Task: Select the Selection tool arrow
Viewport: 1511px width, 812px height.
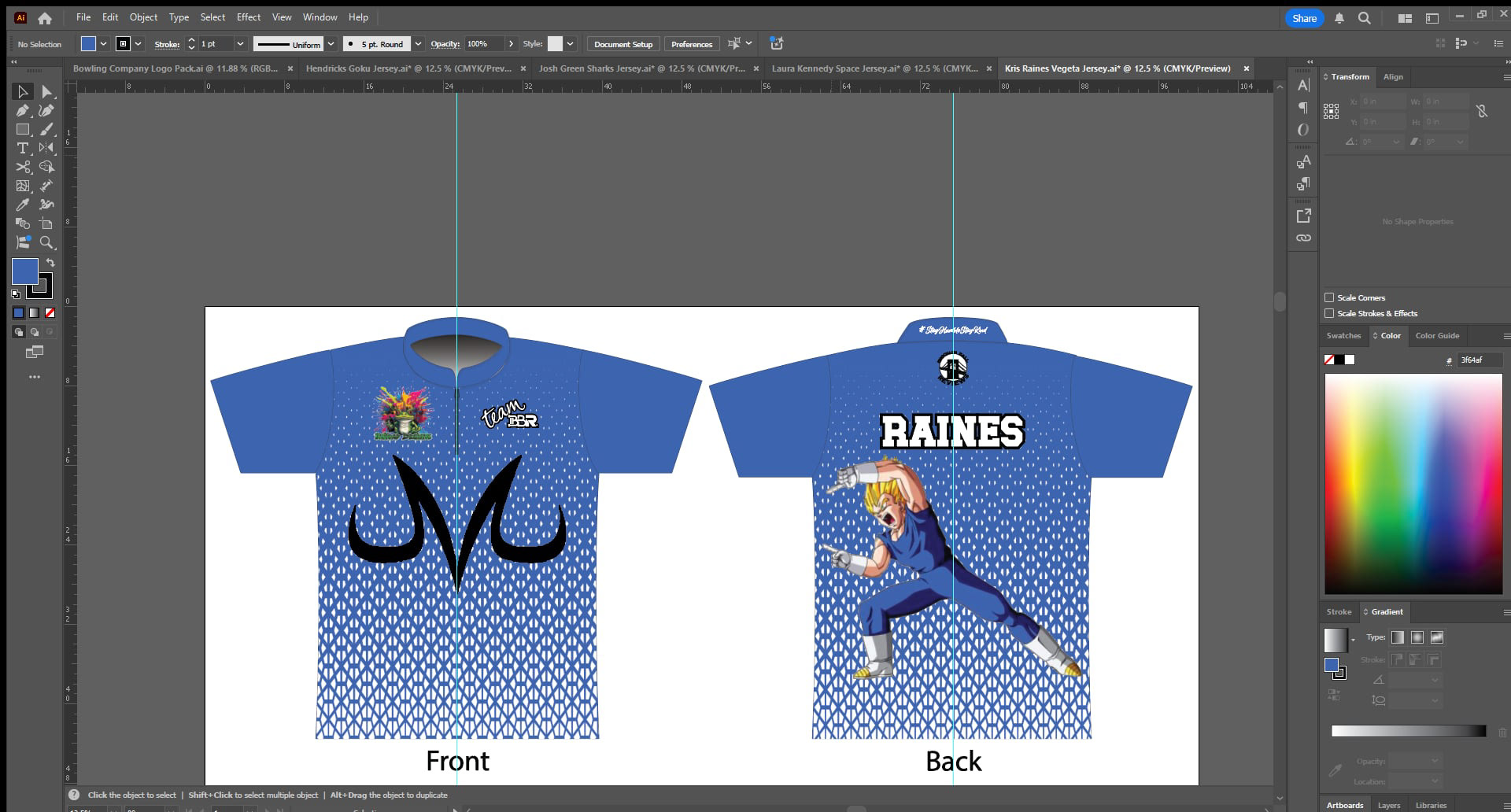Action: click(23, 92)
